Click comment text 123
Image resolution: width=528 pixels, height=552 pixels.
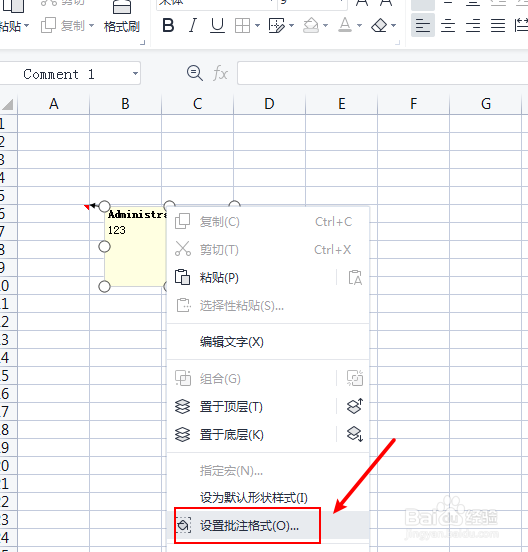click(117, 230)
